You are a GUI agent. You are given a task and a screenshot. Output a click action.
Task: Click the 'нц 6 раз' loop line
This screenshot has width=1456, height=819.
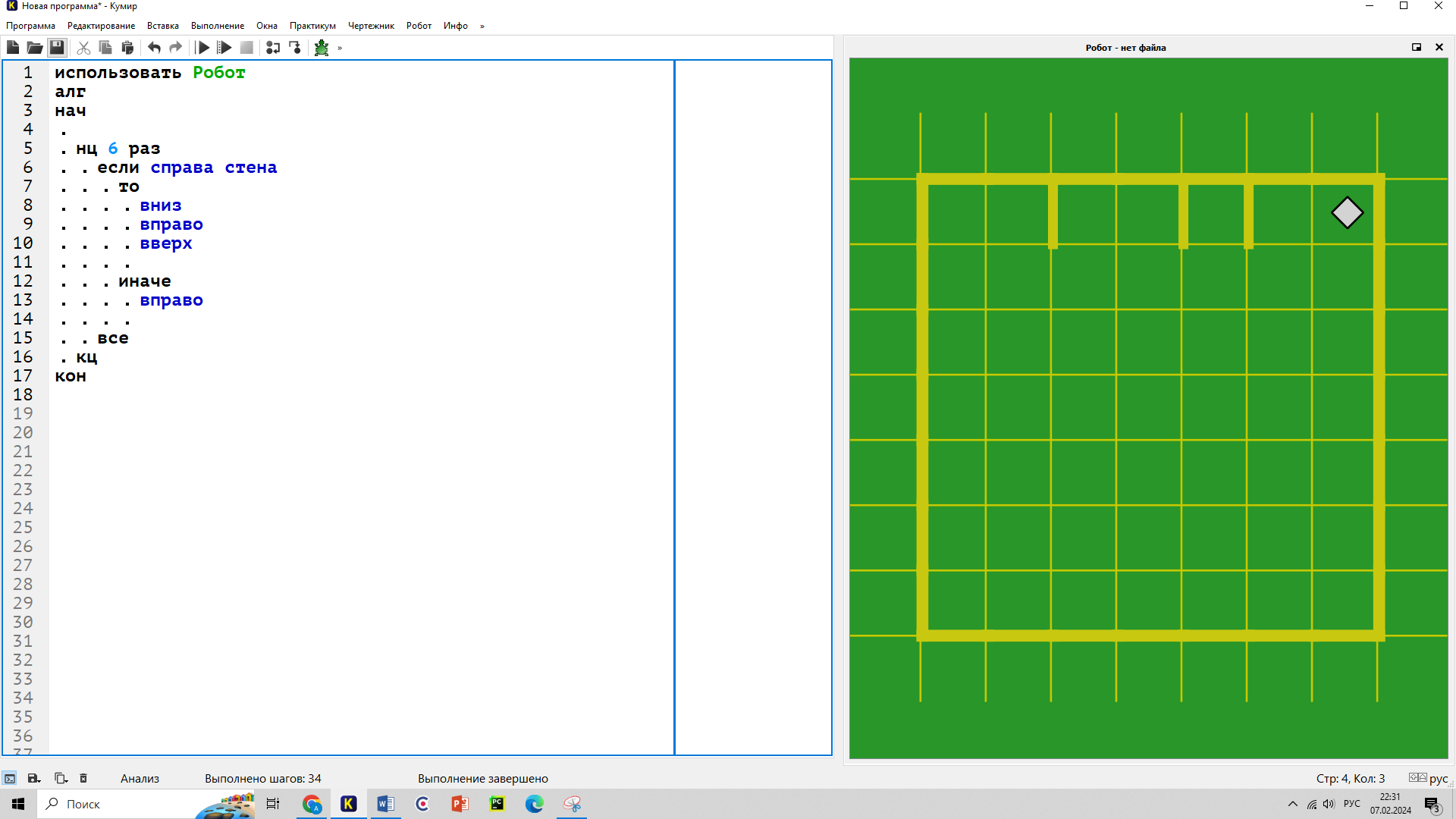(118, 149)
